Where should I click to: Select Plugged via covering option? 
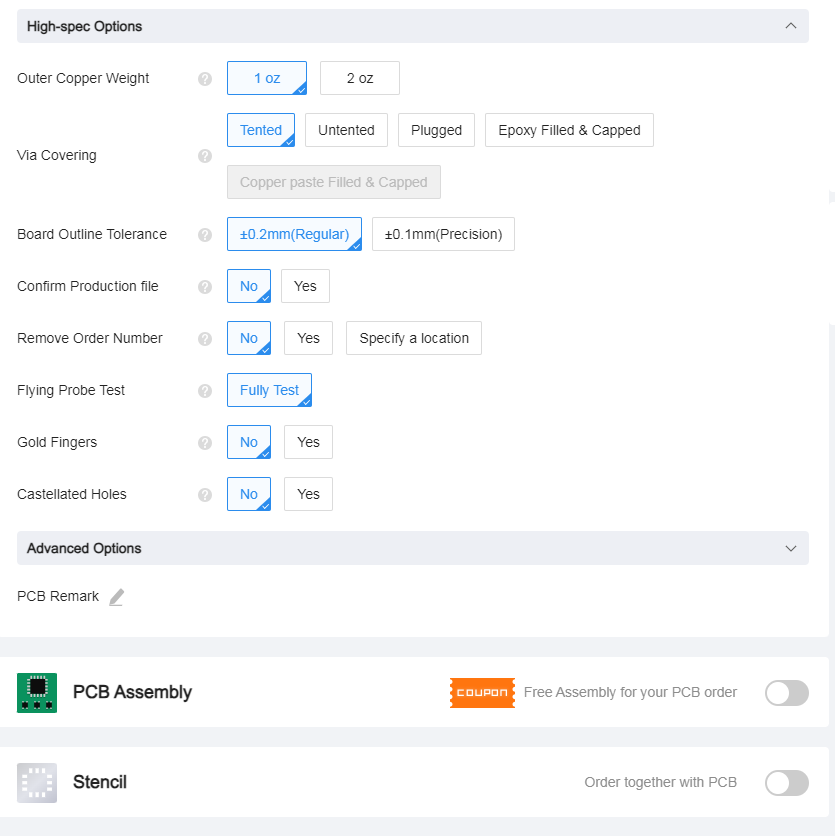436,130
